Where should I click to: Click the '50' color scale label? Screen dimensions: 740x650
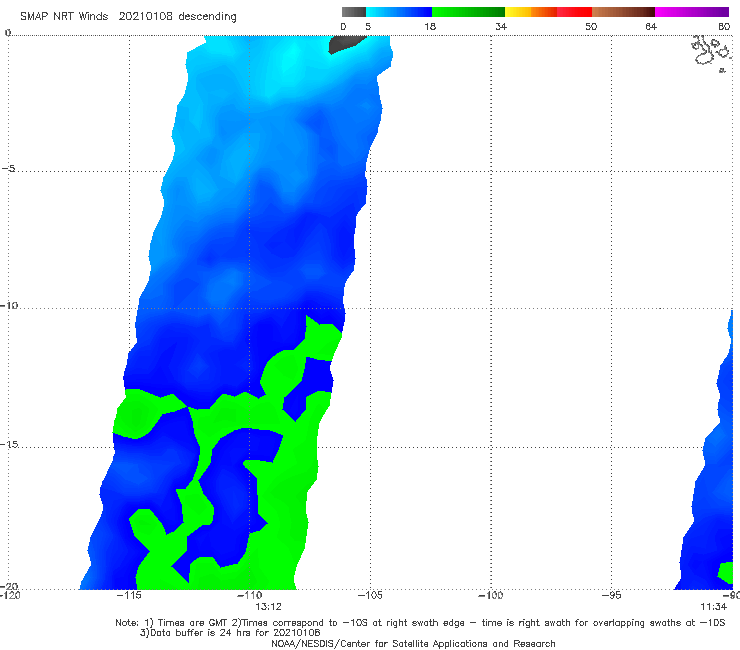tap(591, 26)
